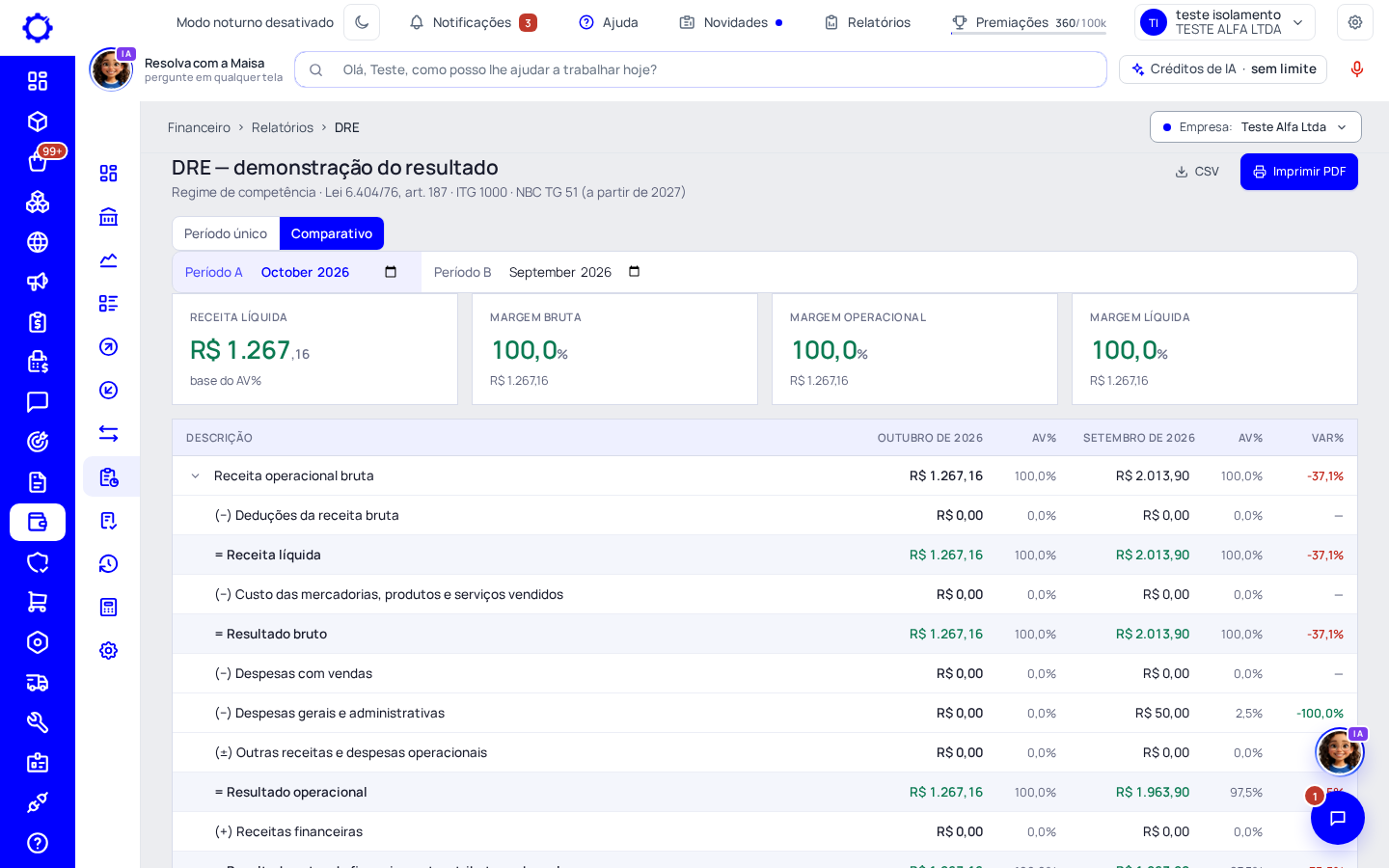The image size is (1389, 868).
Task: Click the Premiações progress bar
Action: [x=1028, y=33]
